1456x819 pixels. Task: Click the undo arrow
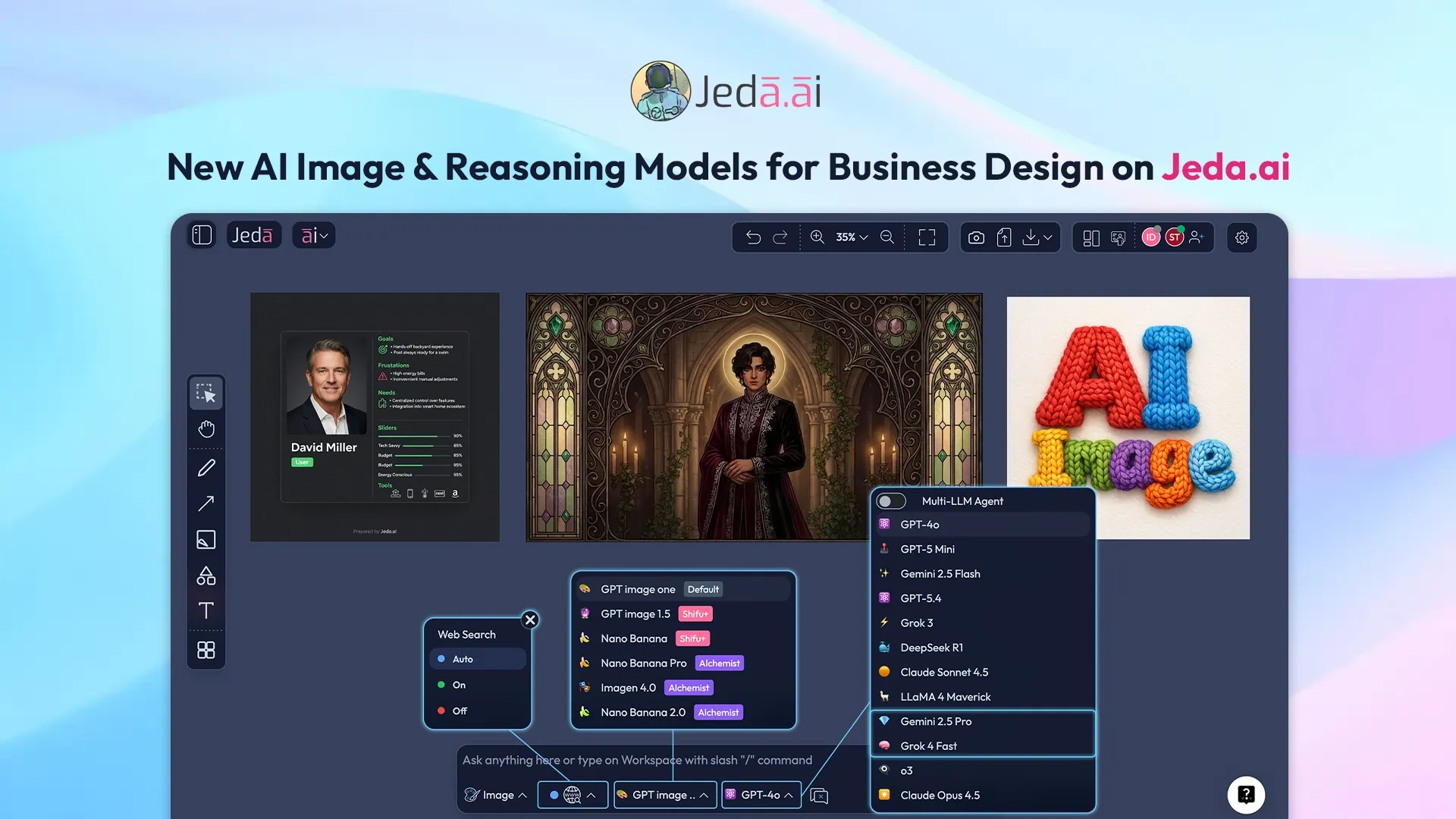[752, 237]
